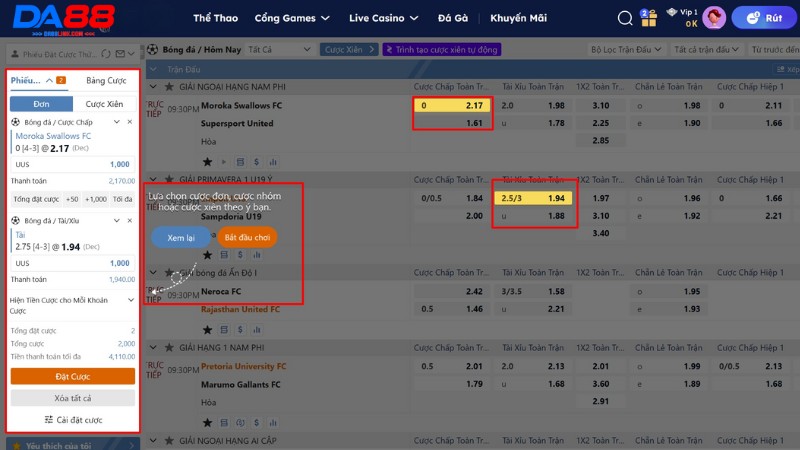This screenshot has width=800, height=450.
Task: Favorite the Neroca FC match star
Action: click(x=207, y=330)
